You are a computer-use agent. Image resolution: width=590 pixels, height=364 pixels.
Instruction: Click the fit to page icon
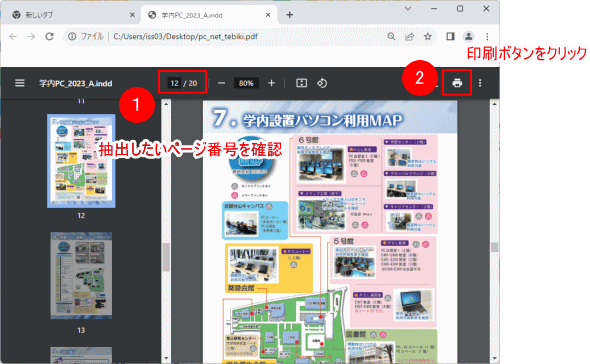point(301,83)
